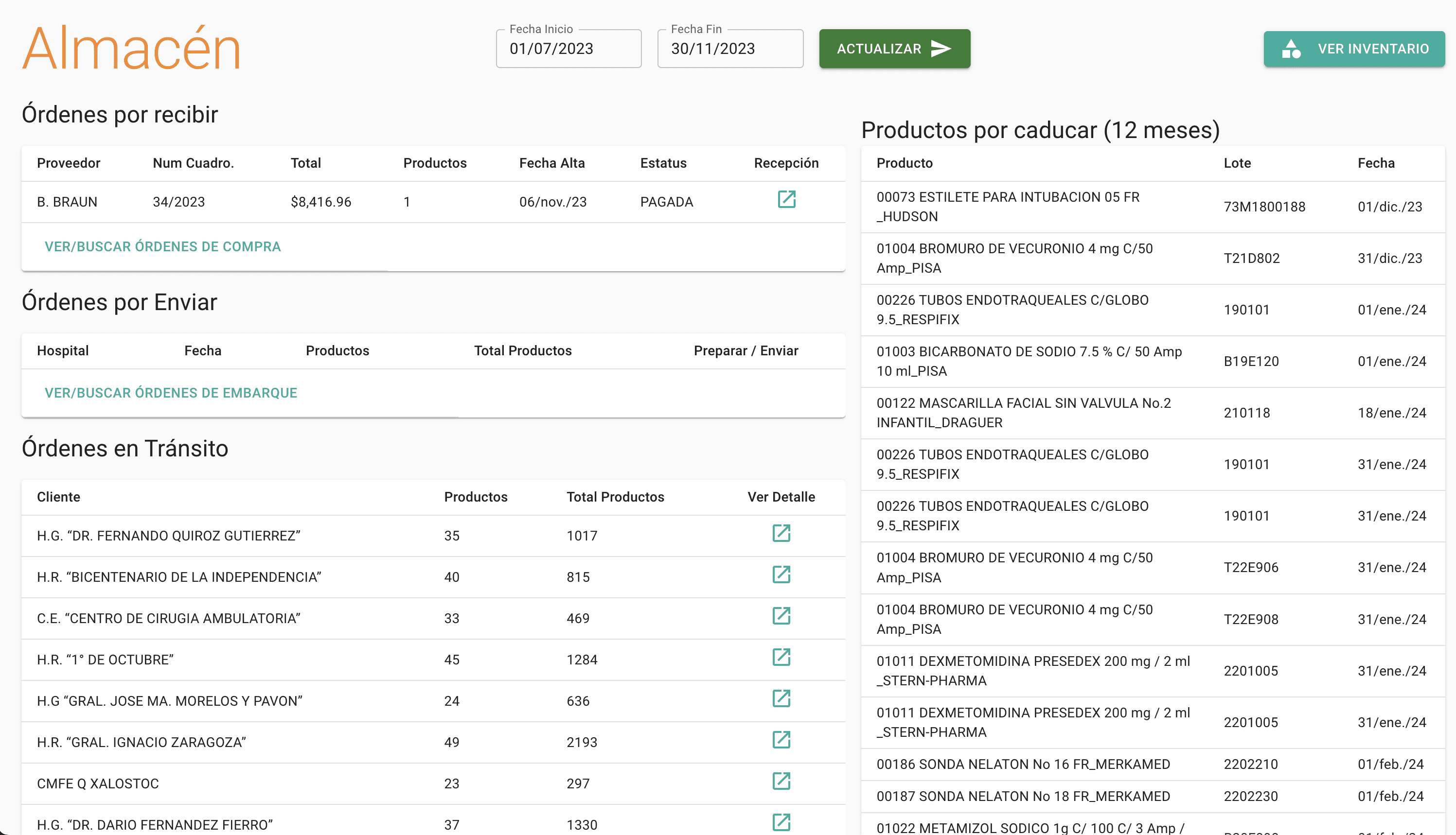Open detail for GRAL. IGNACIO ZARAGOZA
This screenshot has width=1456, height=835.
point(781,739)
